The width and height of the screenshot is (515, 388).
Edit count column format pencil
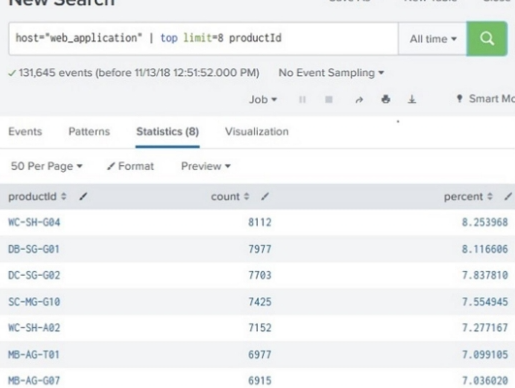tap(265, 197)
